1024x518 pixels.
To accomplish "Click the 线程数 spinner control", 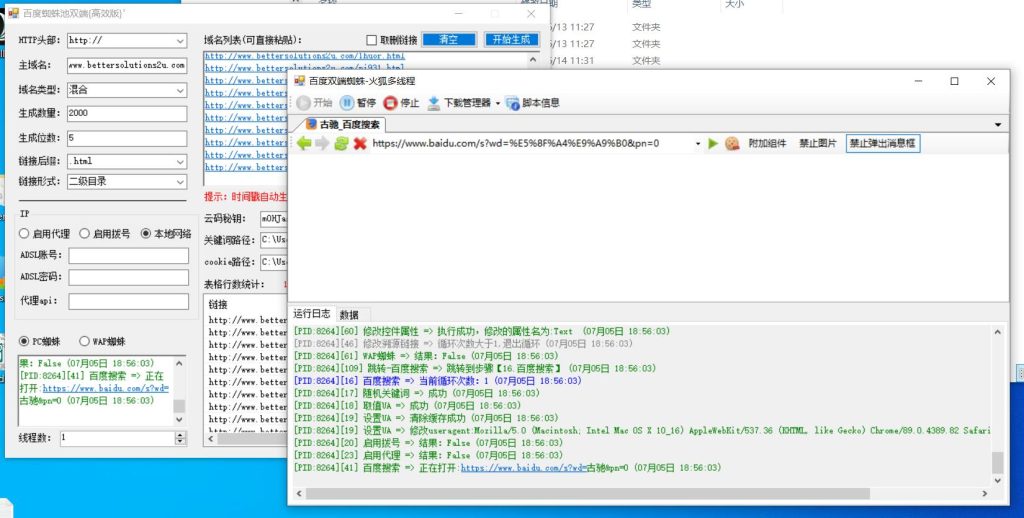I will click(x=181, y=438).
